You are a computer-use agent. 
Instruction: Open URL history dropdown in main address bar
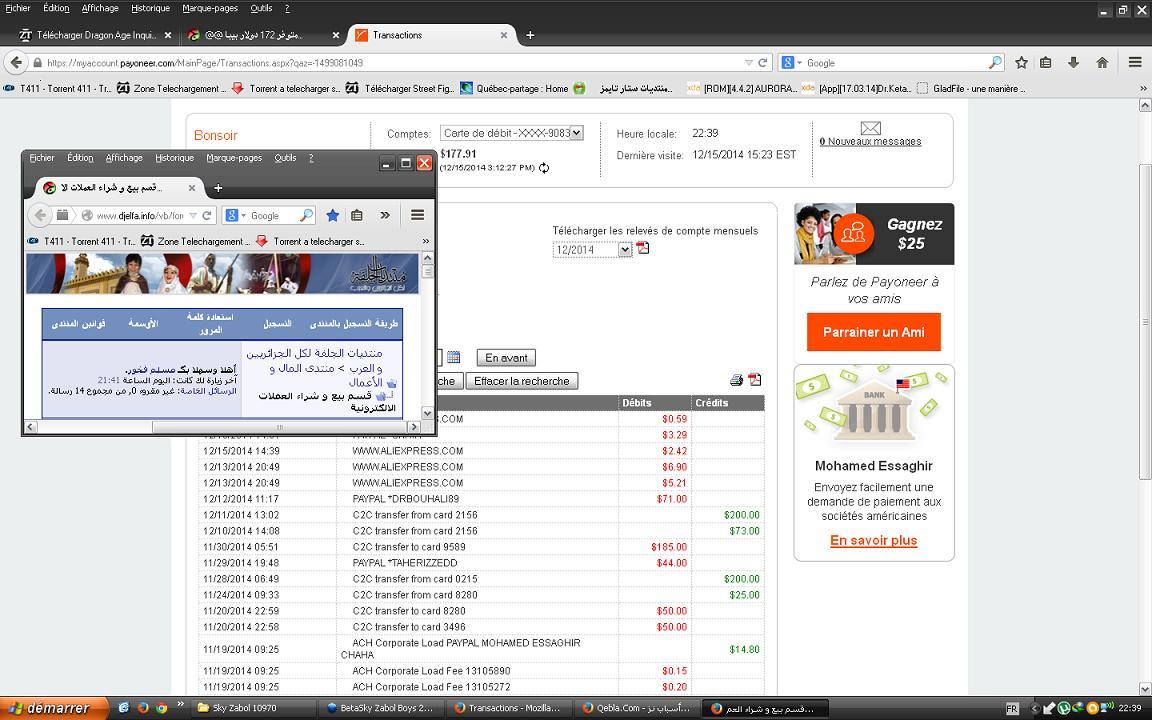click(749, 63)
